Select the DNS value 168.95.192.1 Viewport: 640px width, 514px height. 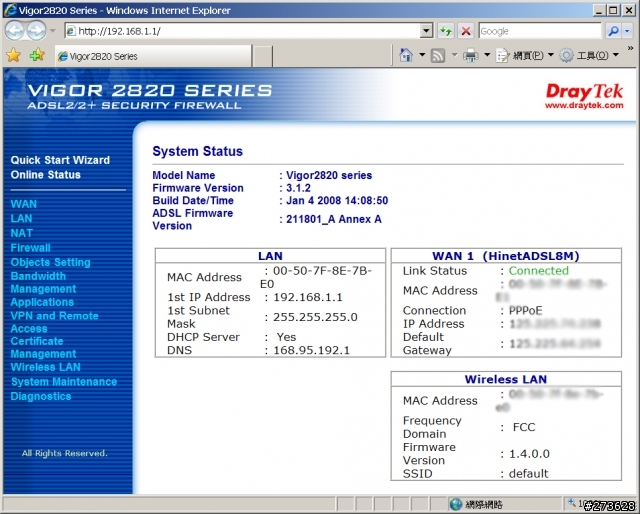click(311, 350)
